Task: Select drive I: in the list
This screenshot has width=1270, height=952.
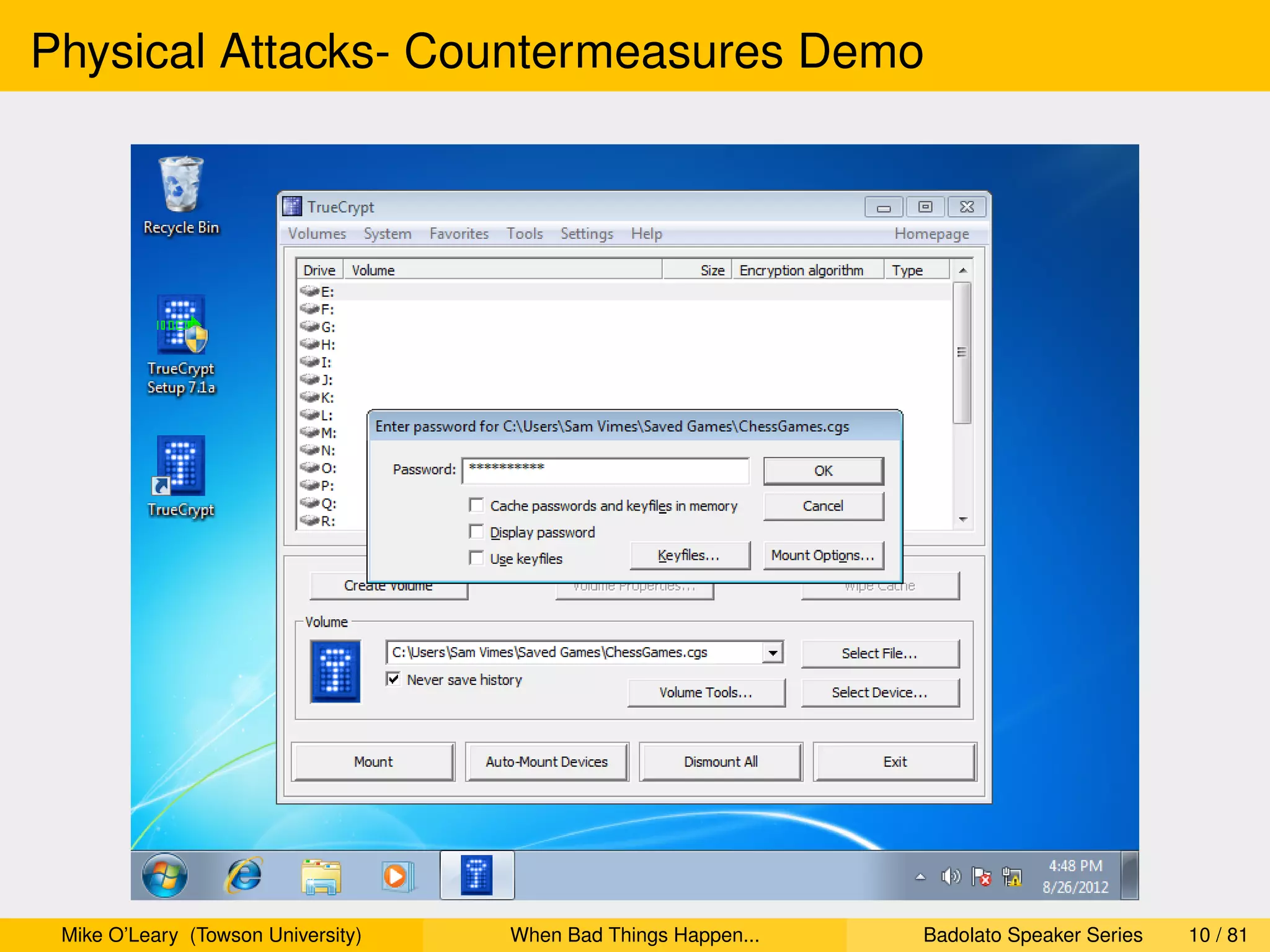Action: click(623, 362)
